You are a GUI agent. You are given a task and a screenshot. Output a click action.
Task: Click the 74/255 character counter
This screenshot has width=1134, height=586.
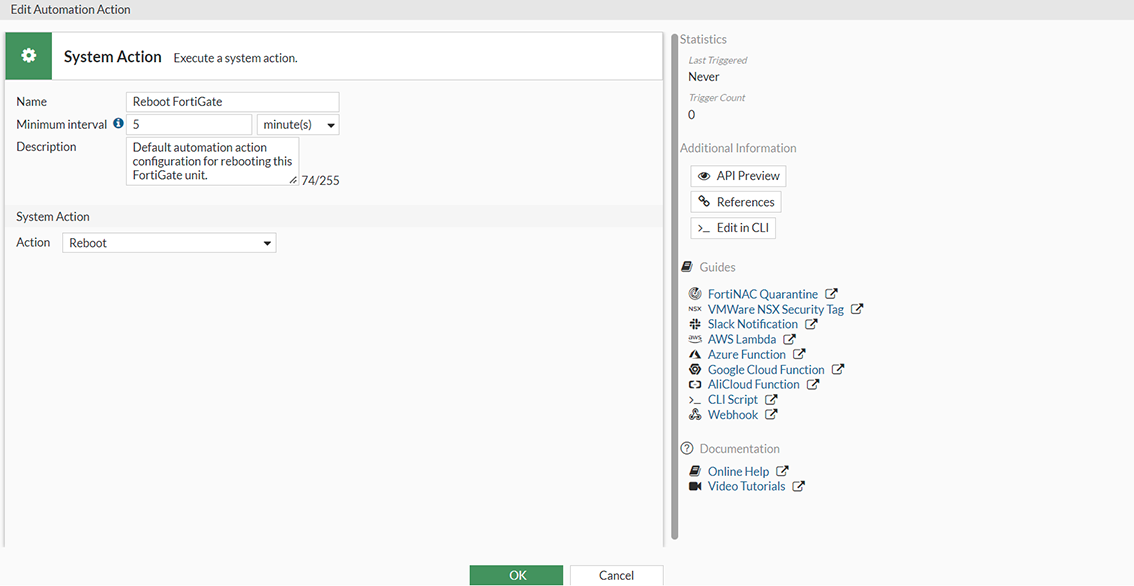click(x=320, y=180)
